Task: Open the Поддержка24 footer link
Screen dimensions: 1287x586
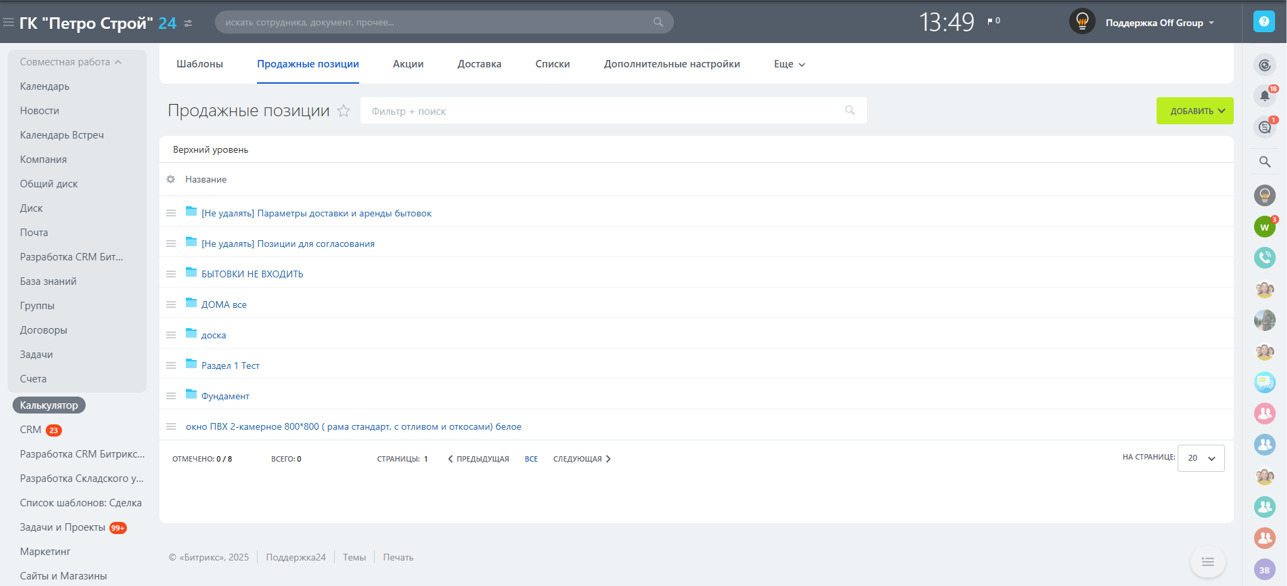Action: pos(296,557)
